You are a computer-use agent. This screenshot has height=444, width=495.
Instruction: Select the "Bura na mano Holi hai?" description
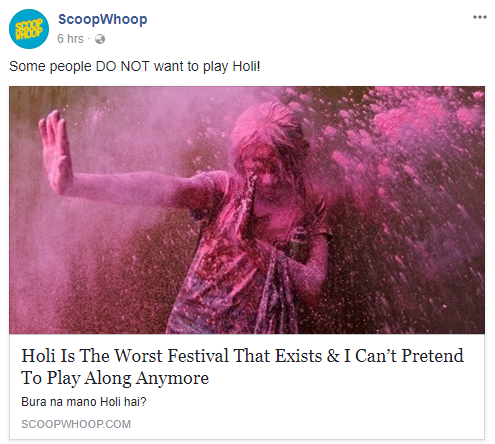pos(84,402)
